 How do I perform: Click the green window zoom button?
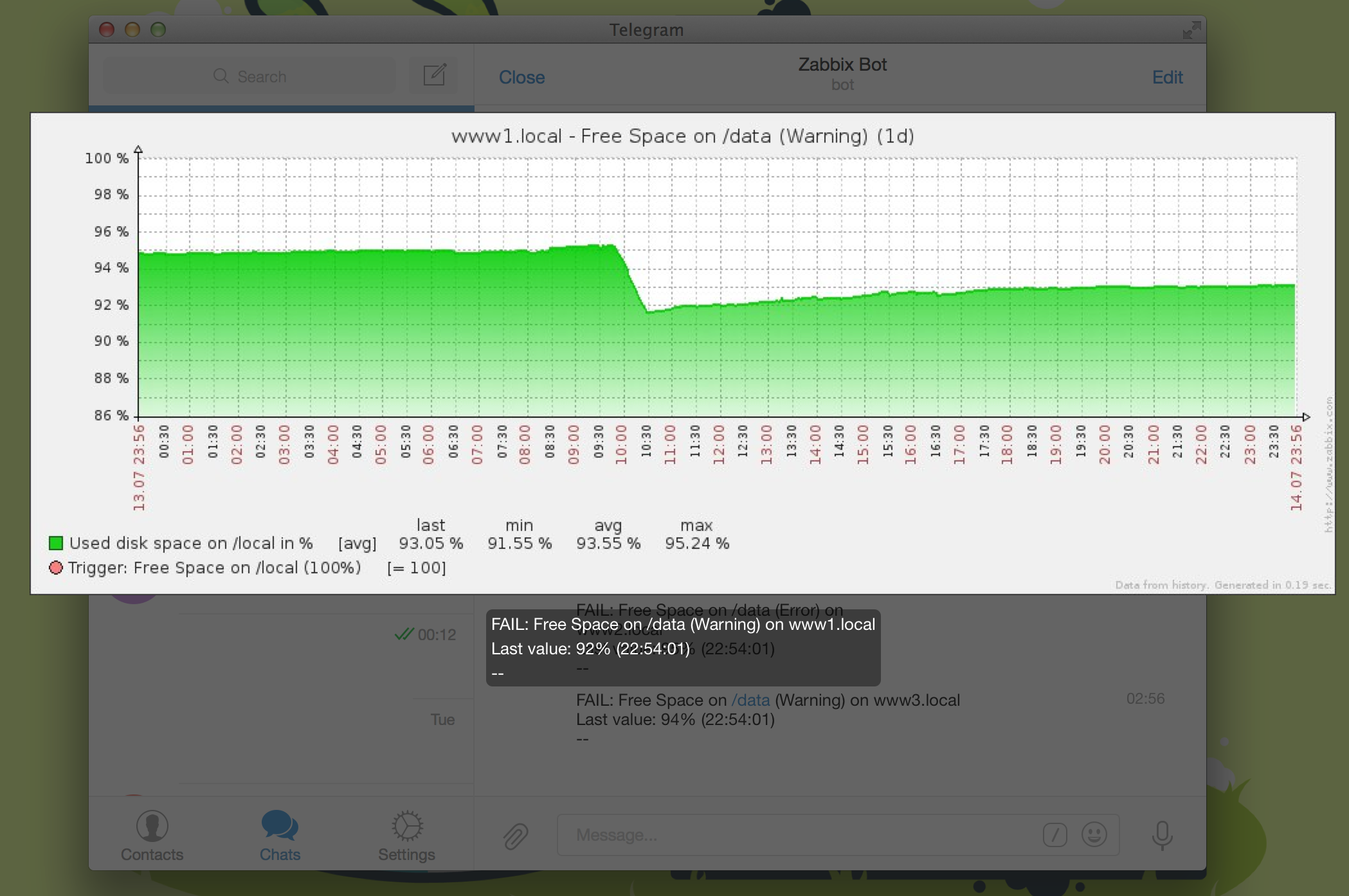click(x=158, y=30)
